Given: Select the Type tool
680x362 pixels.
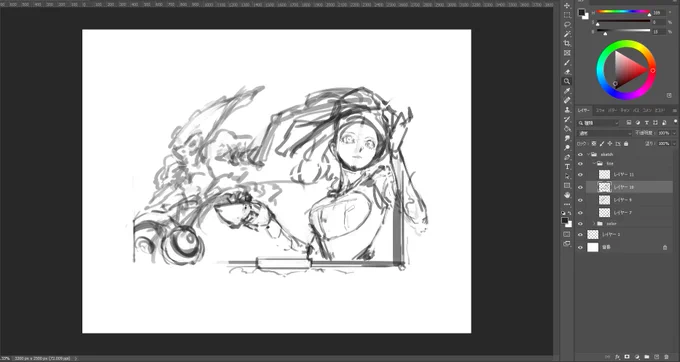Looking at the screenshot, I should (567, 167).
